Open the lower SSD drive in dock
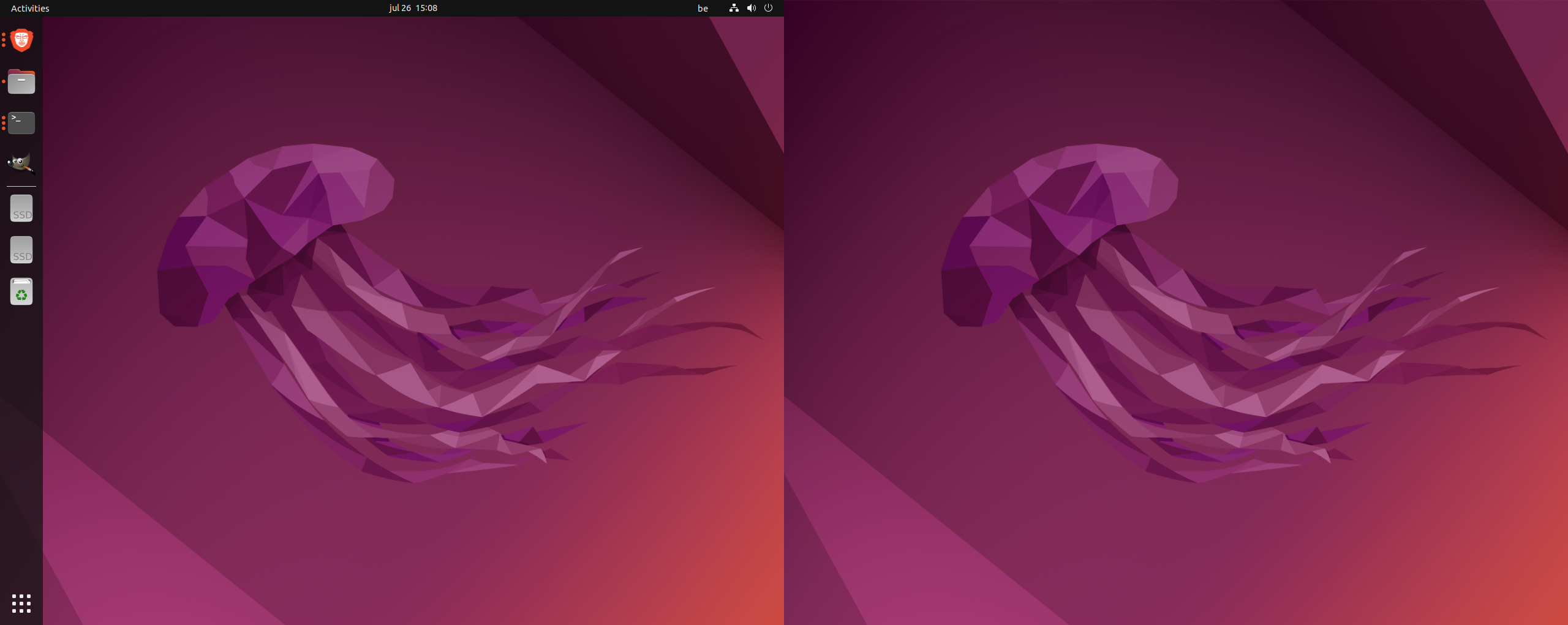This screenshot has height=625, width=1568. (21, 250)
